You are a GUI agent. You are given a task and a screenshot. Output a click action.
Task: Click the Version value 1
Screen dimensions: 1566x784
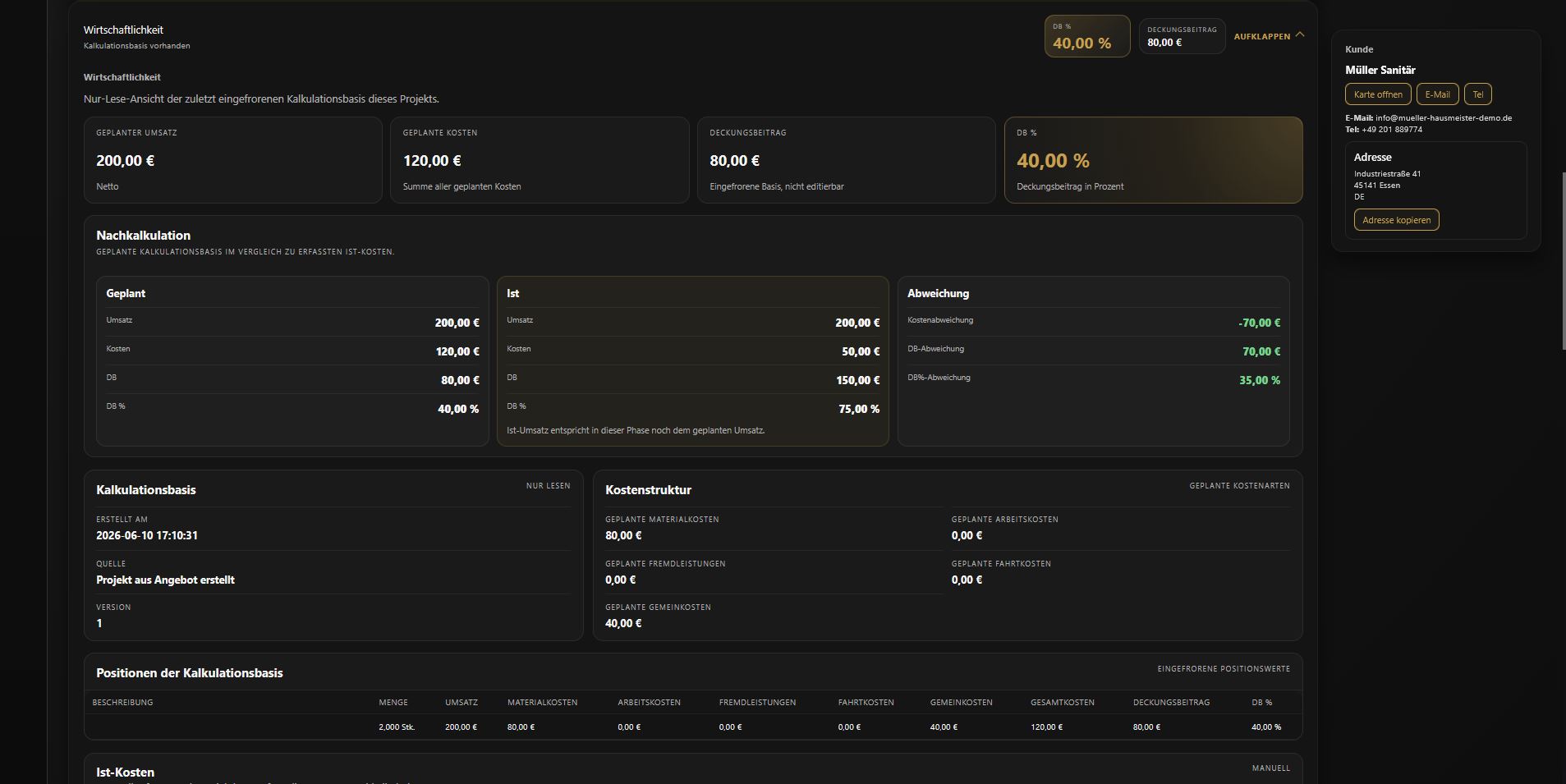[x=99, y=623]
